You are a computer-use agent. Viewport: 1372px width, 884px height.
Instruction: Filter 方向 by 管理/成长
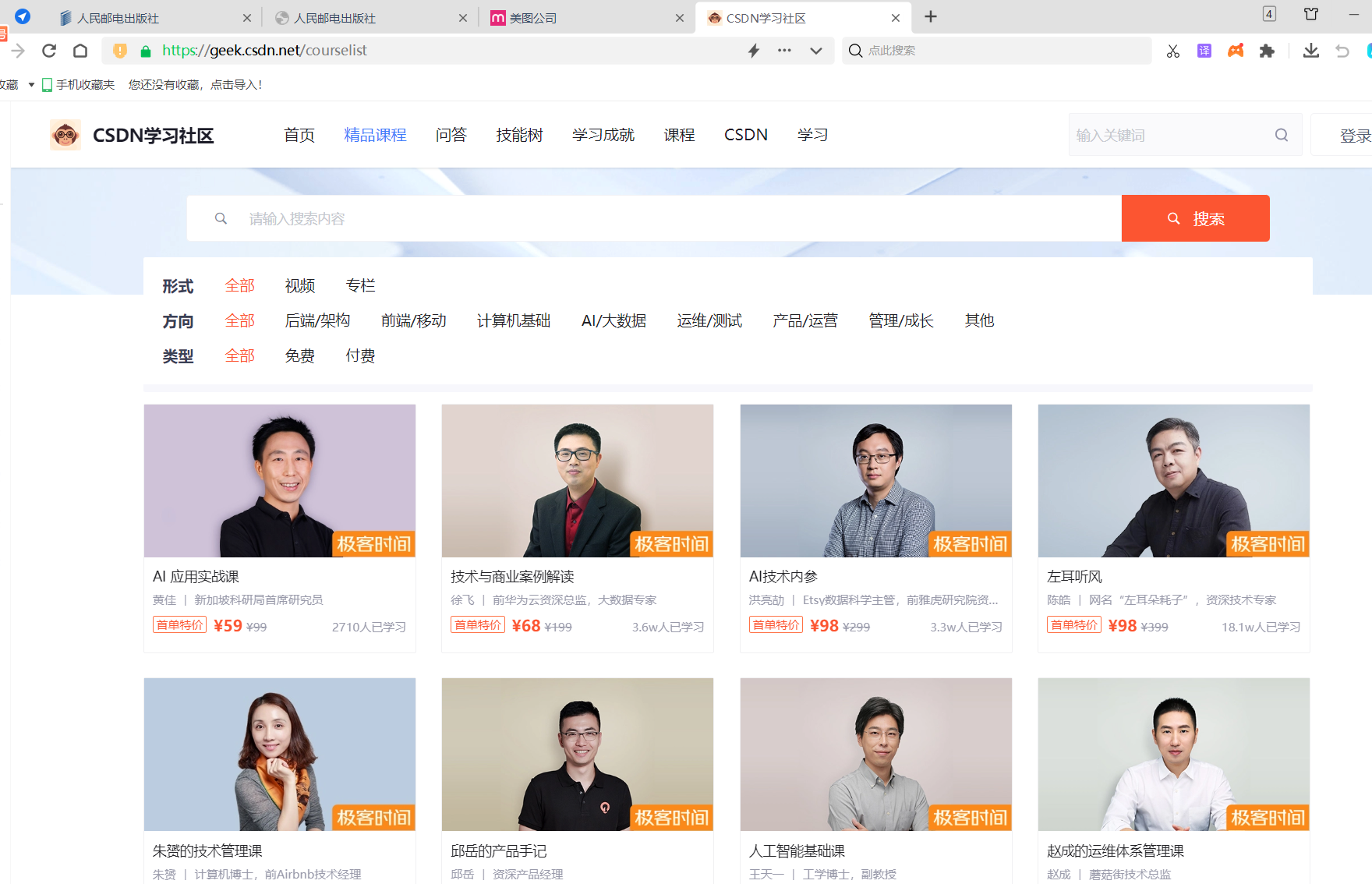[901, 320]
